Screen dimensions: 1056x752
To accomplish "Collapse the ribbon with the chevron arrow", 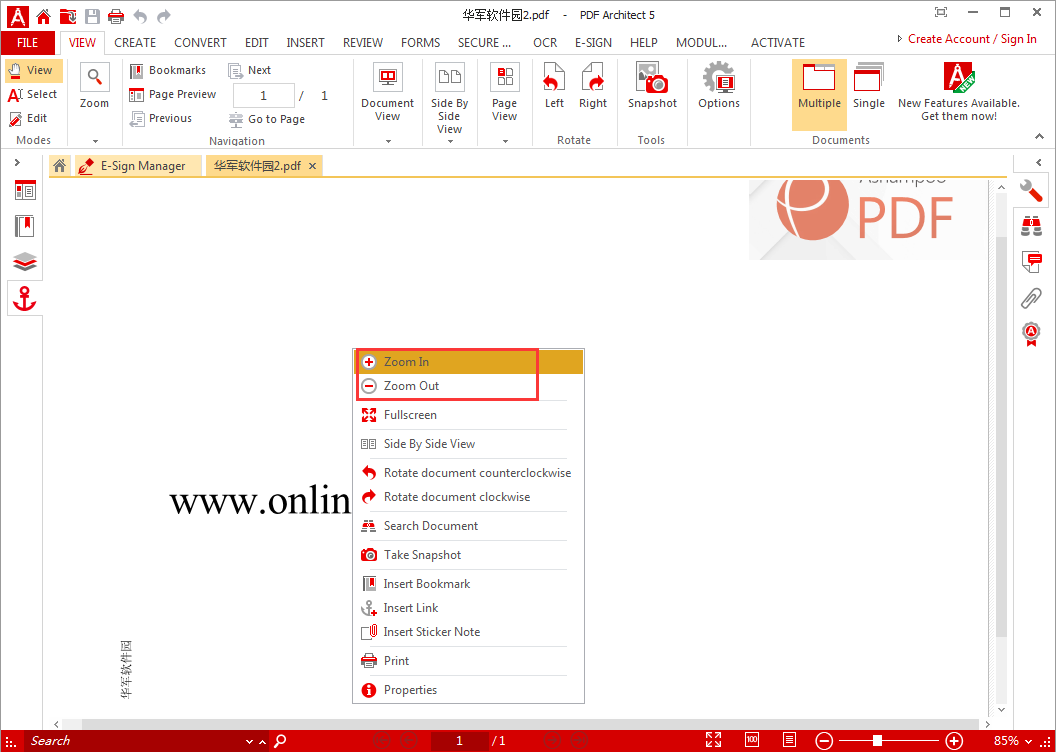I will (x=1039, y=137).
